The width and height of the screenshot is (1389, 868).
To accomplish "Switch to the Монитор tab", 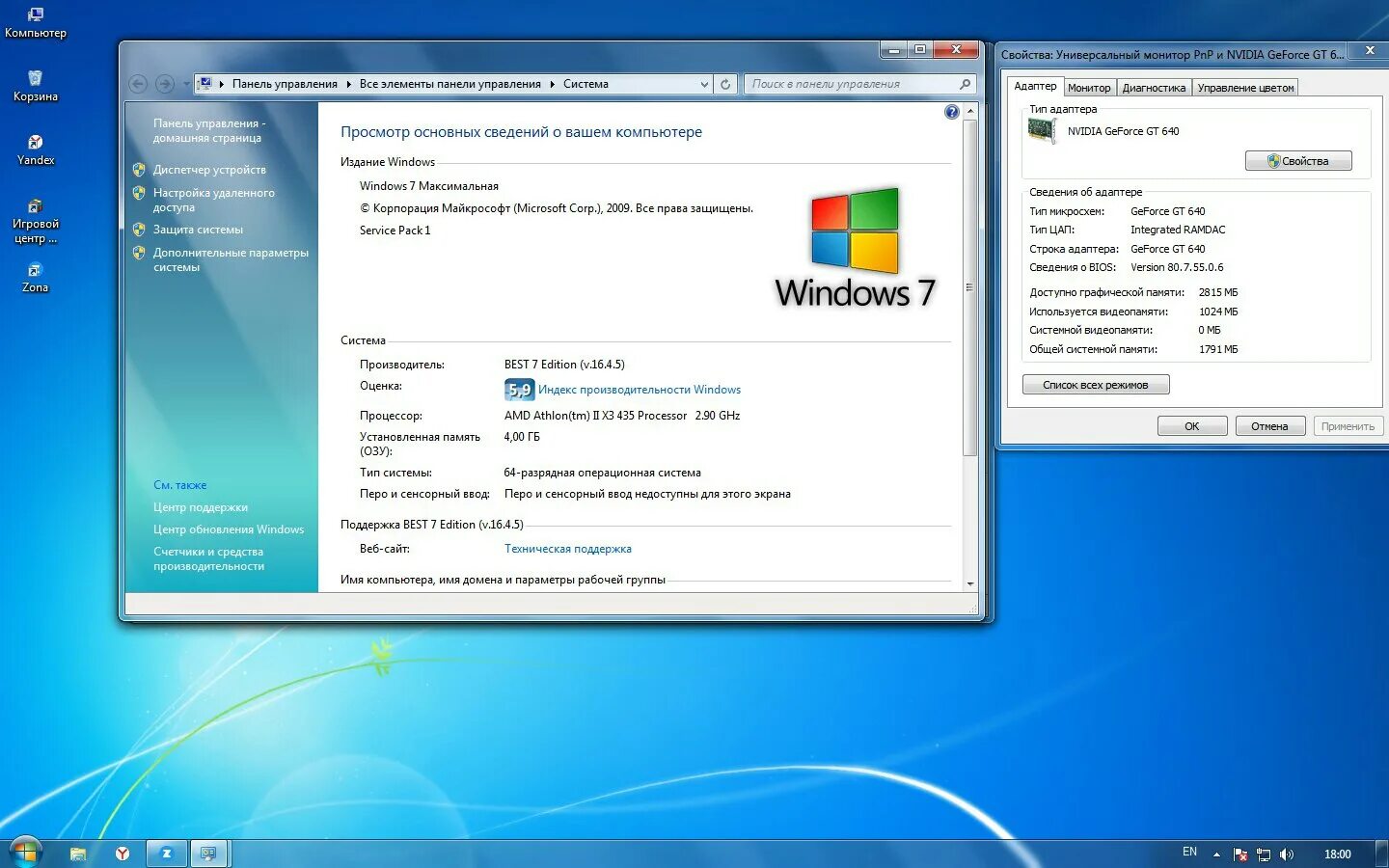I will tap(1089, 88).
